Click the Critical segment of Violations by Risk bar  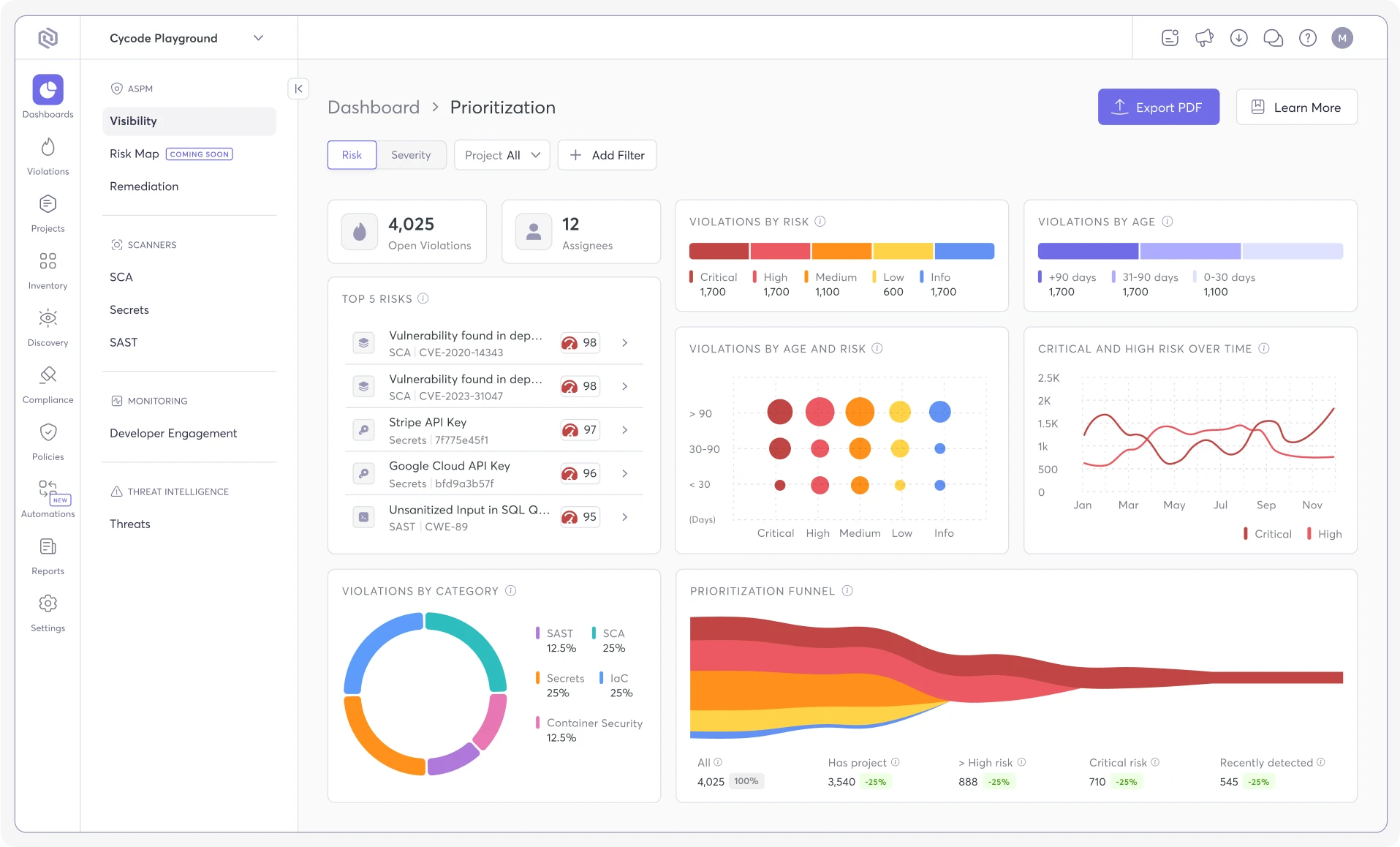[719, 251]
